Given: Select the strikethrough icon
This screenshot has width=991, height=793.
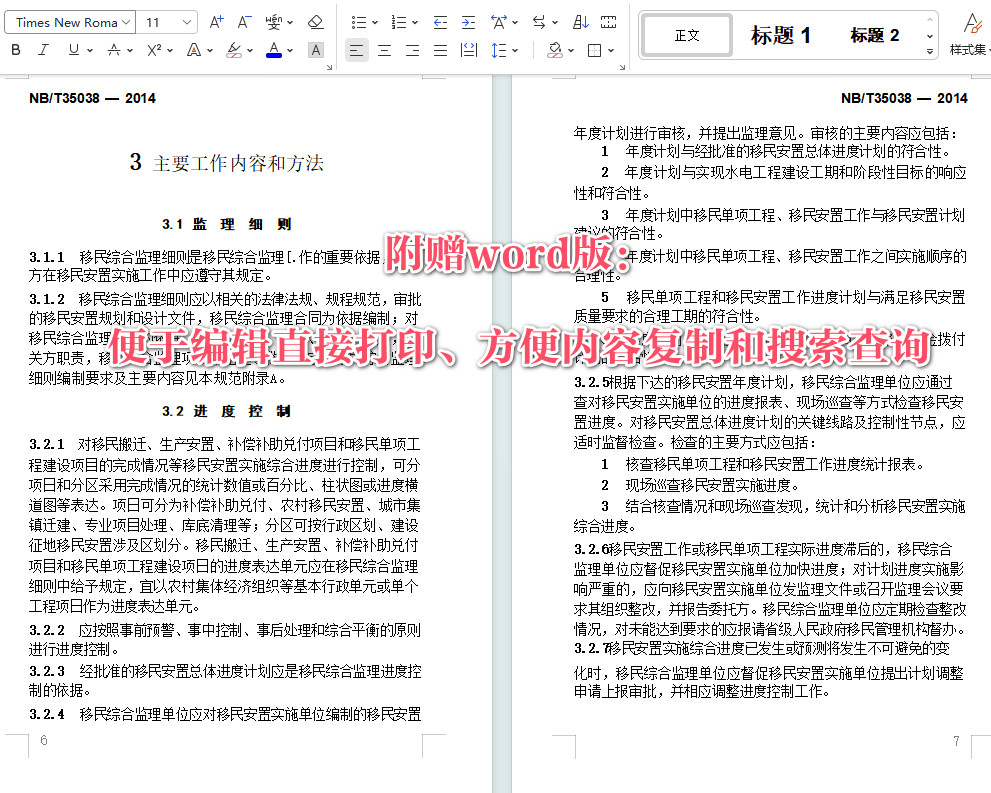Looking at the screenshot, I should [x=113, y=48].
